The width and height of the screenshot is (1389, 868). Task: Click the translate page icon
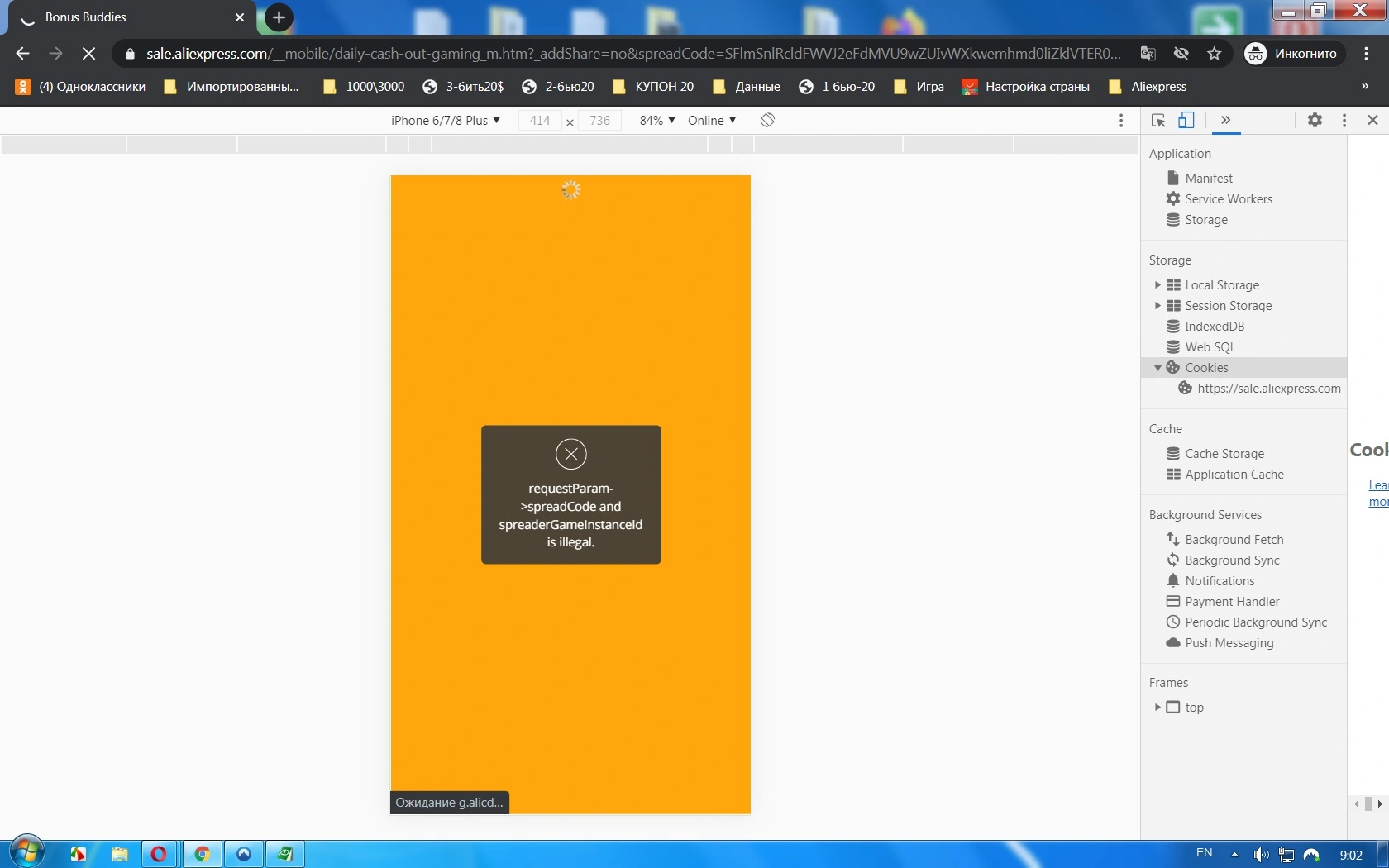1148,54
